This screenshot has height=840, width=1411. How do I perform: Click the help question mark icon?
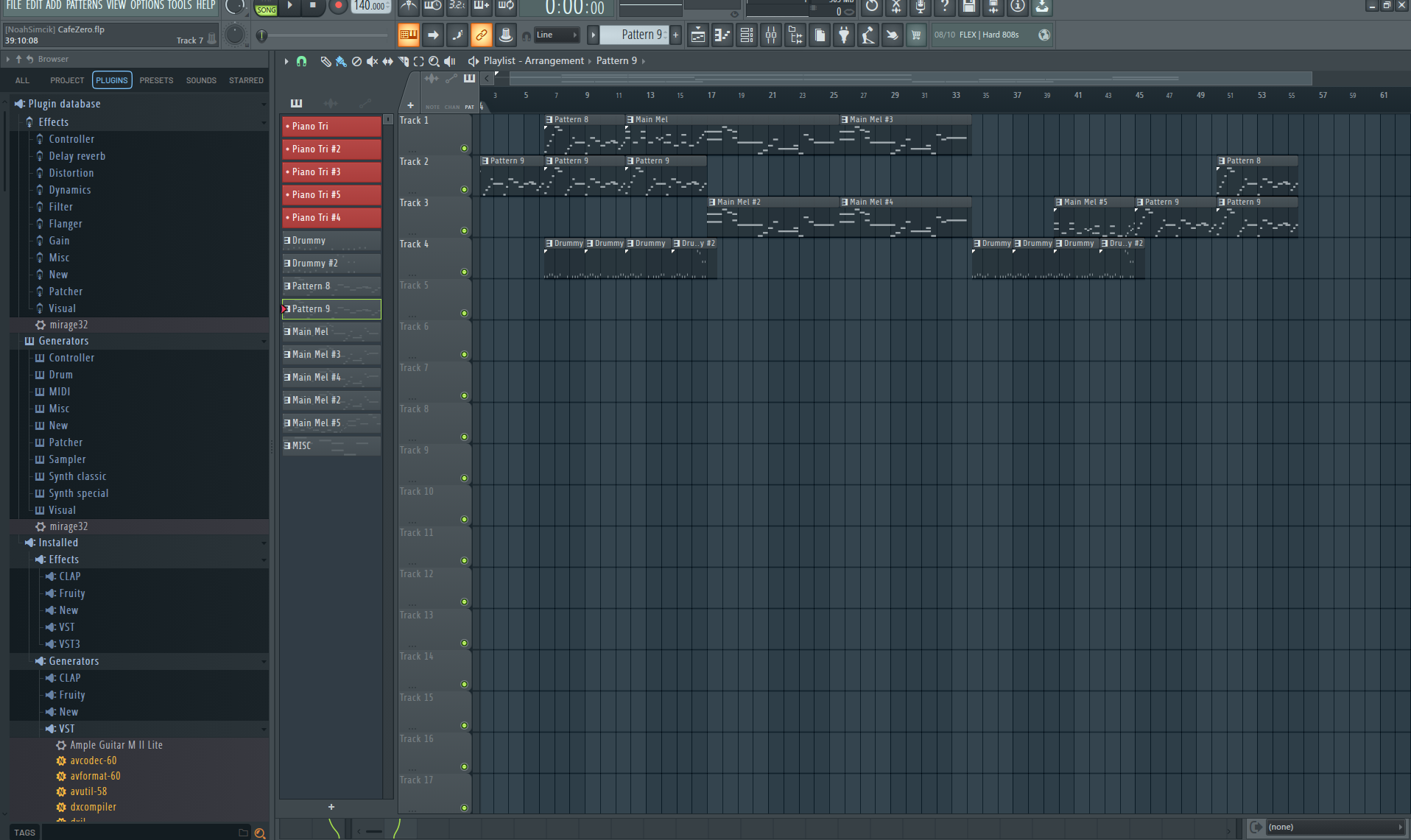click(x=945, y=7)
